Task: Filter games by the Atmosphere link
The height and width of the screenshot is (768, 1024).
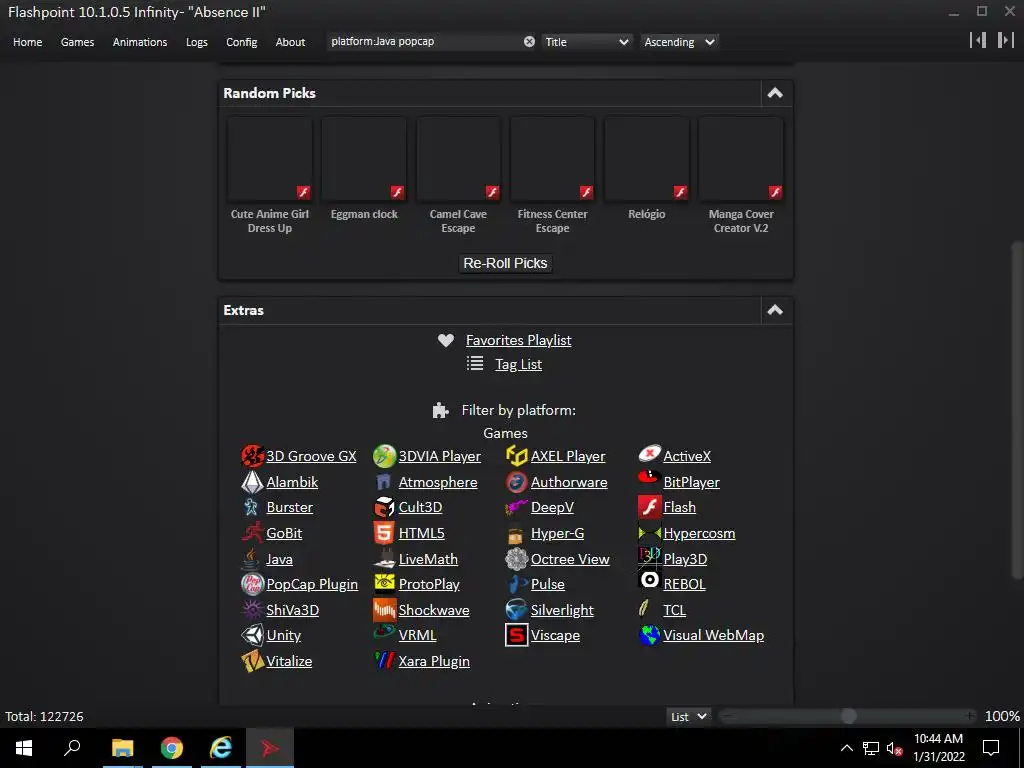Action: [438, 483]
